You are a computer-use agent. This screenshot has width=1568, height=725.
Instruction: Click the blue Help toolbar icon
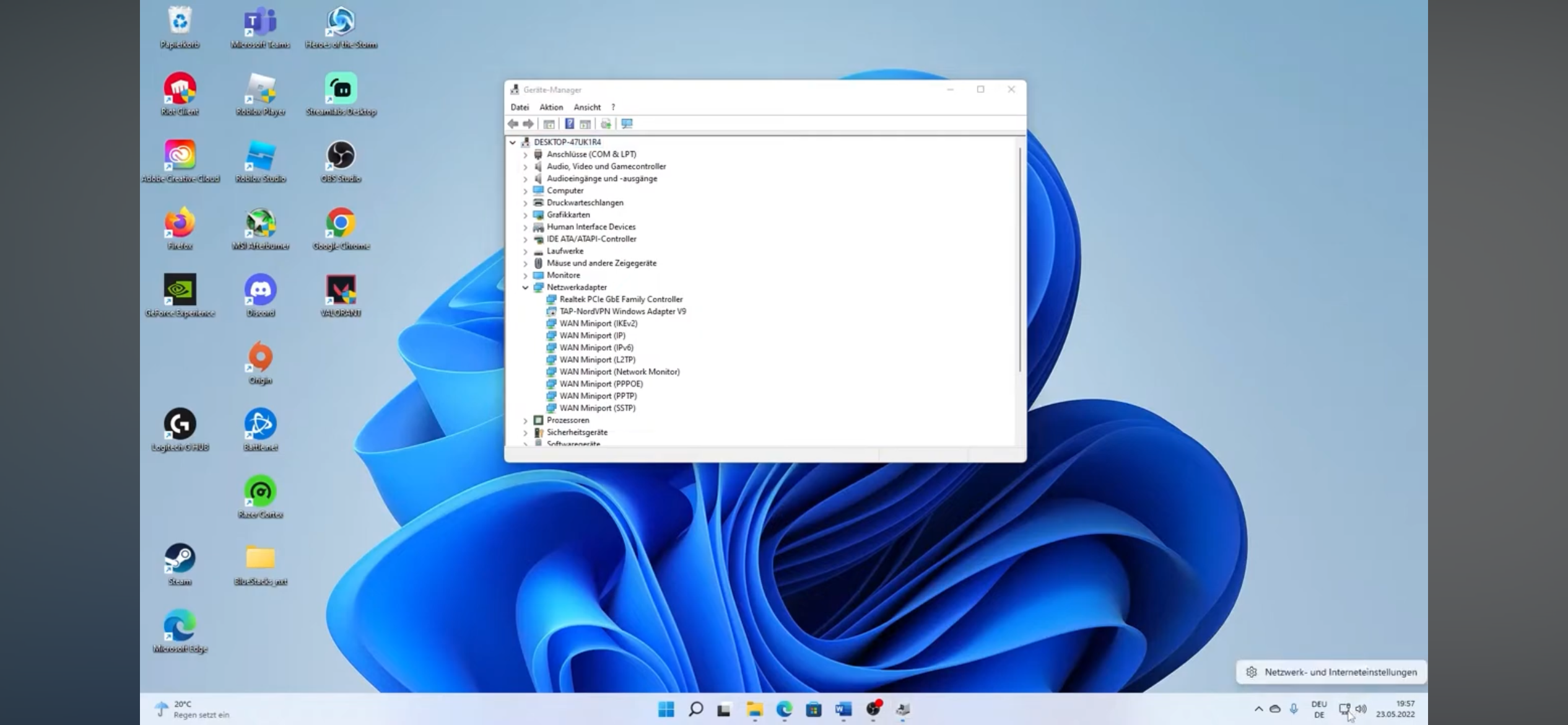point(569,124)
